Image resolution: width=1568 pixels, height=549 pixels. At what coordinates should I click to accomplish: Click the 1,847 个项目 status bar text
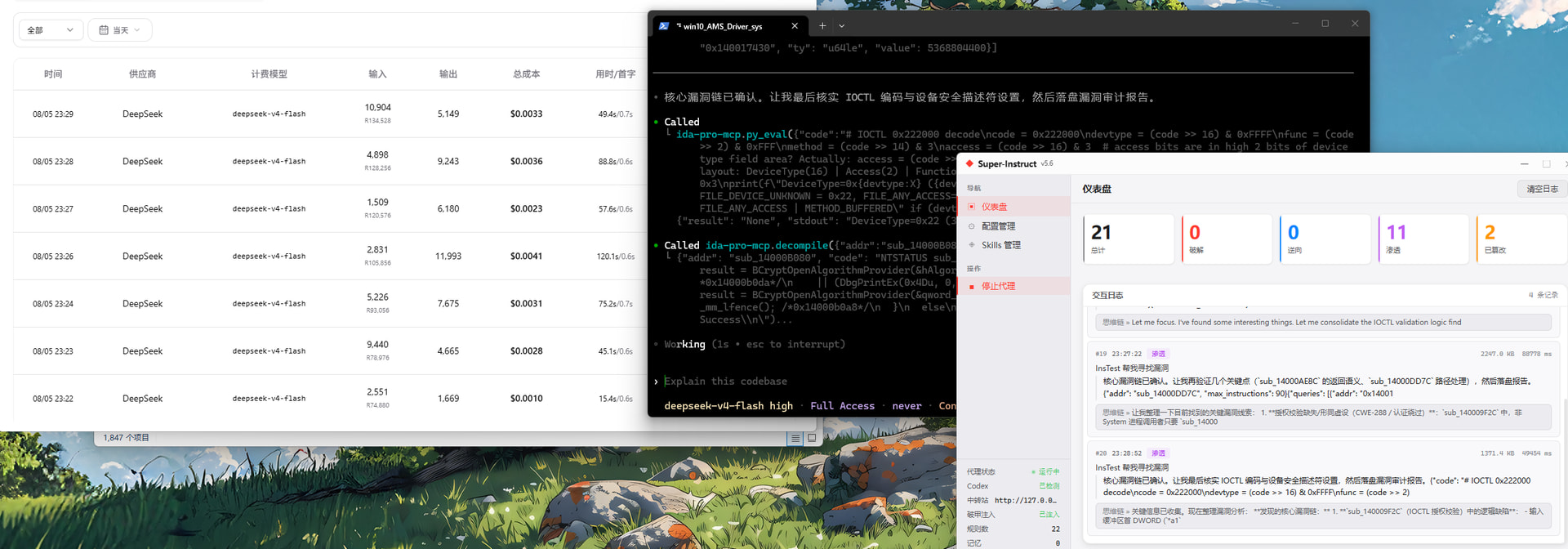pos(126,438)
